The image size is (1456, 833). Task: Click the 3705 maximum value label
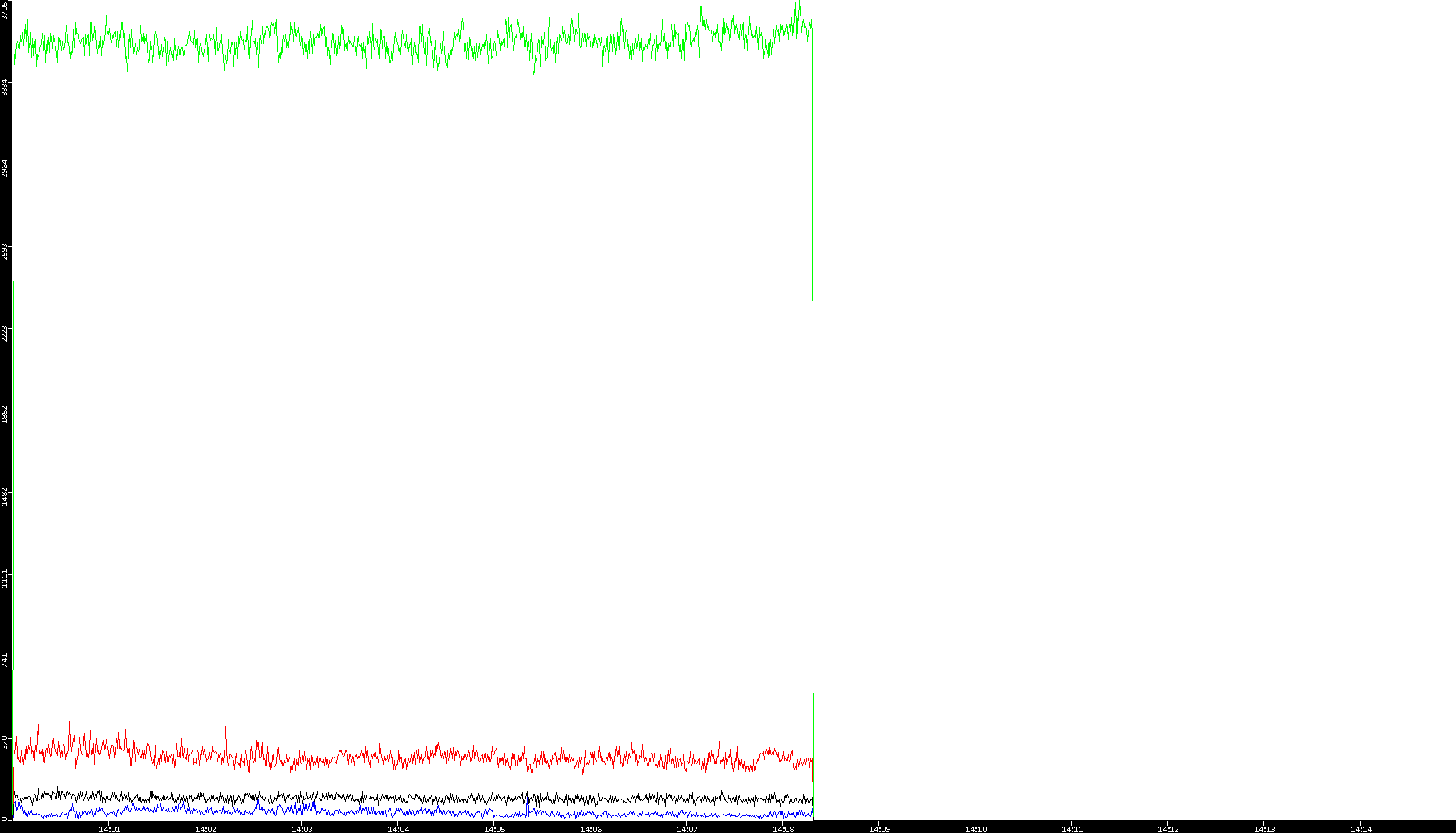5,10
